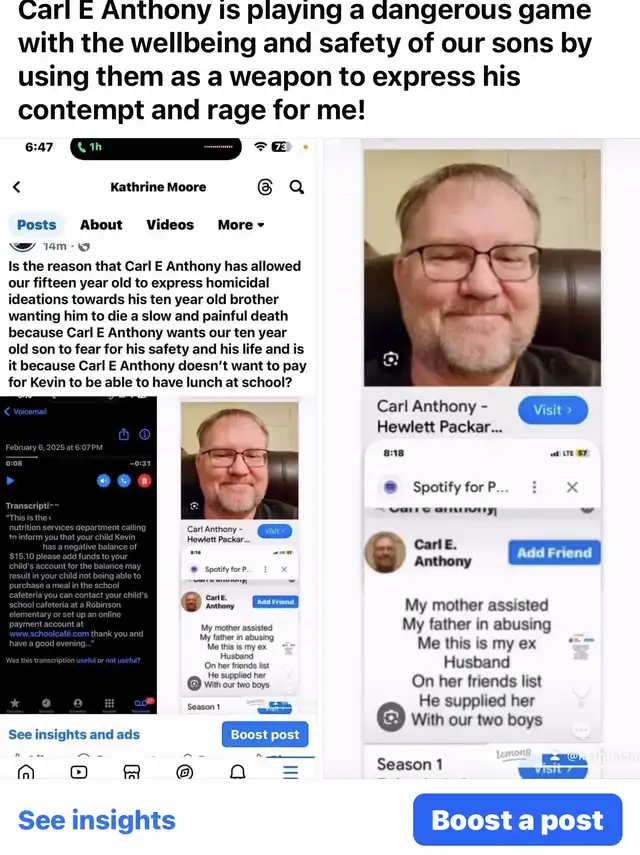Close the Spotify for P... panel
This screenshot has width=640, height=855.
(x=572, y=487)
